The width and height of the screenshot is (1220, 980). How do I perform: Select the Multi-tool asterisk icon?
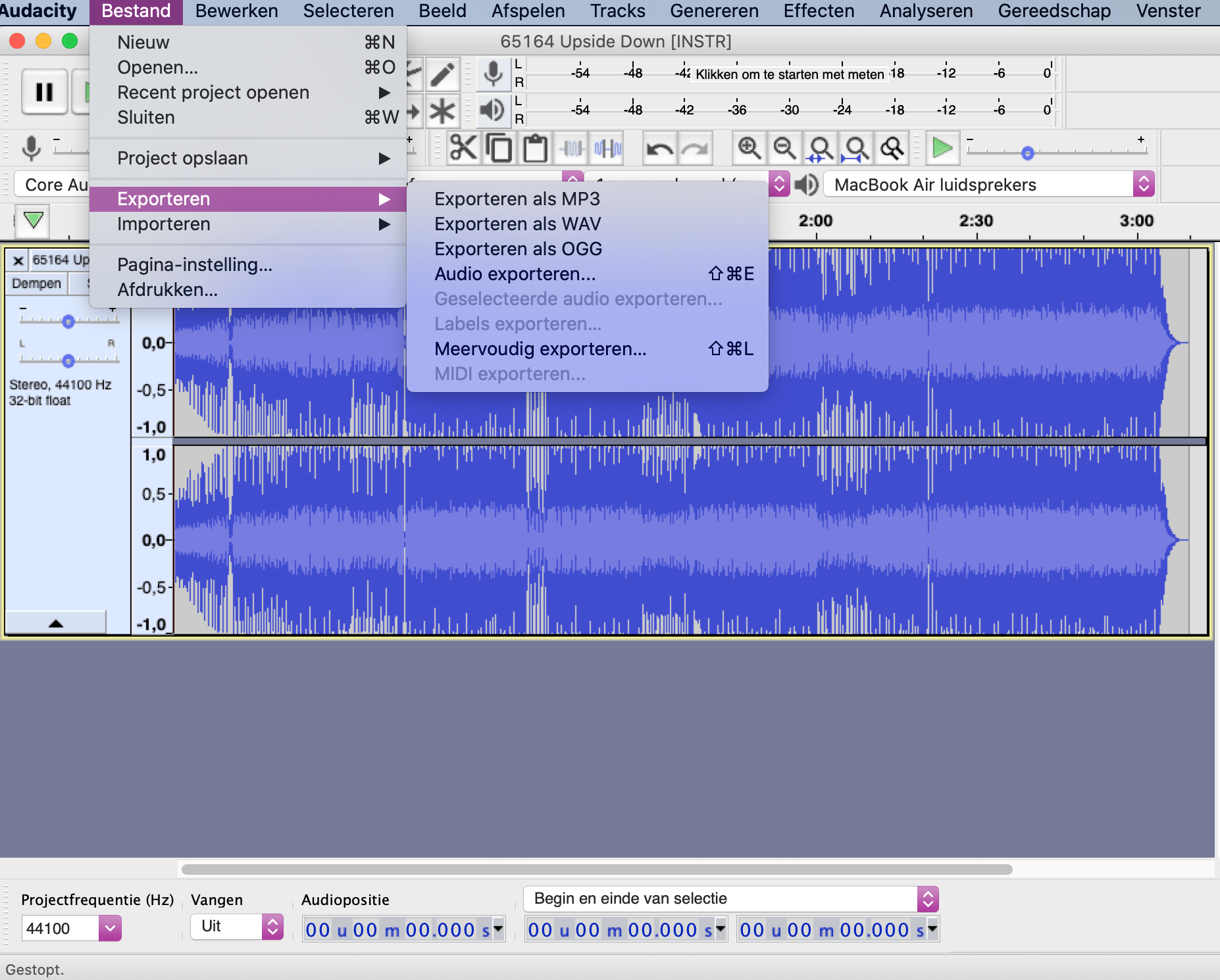(x=442, y=110)
